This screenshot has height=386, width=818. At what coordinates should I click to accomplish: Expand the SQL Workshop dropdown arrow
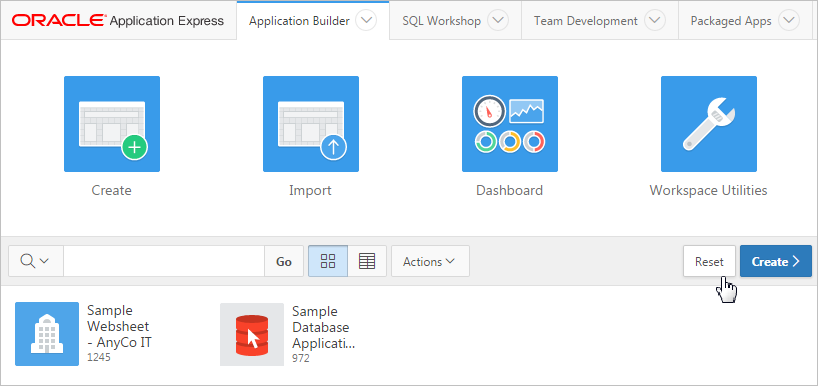pyautogui.click(x=498, y=21)
